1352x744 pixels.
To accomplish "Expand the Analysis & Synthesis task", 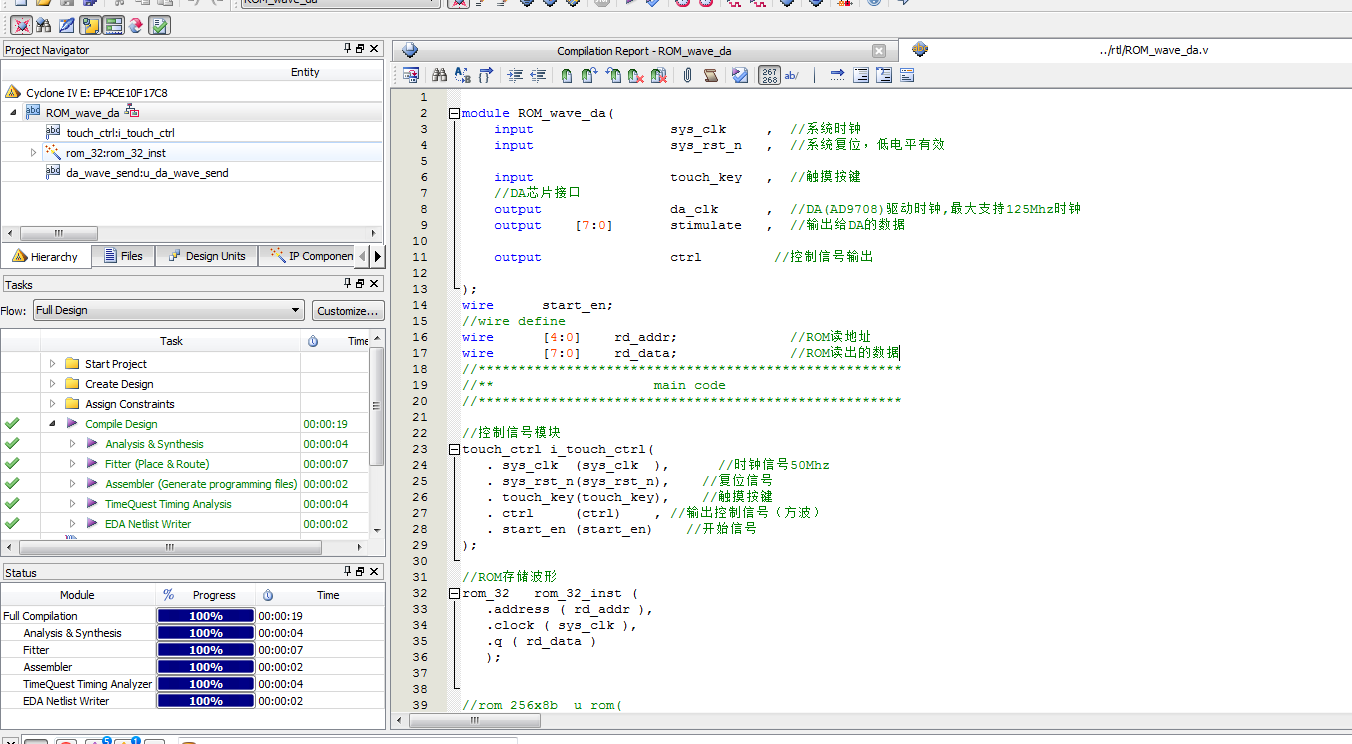I will point(73,444).
